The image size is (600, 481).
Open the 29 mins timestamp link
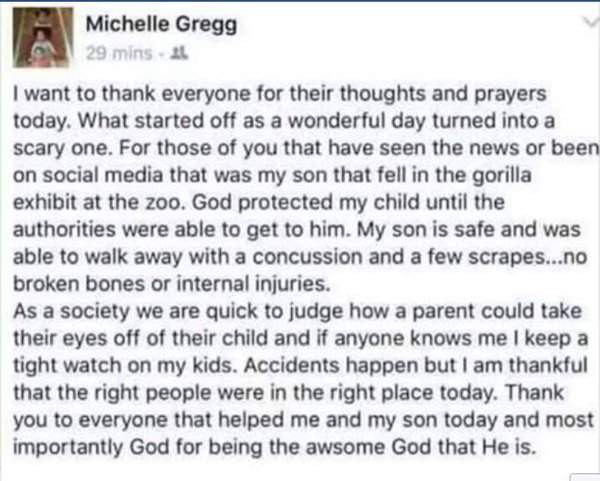[119, 53]
